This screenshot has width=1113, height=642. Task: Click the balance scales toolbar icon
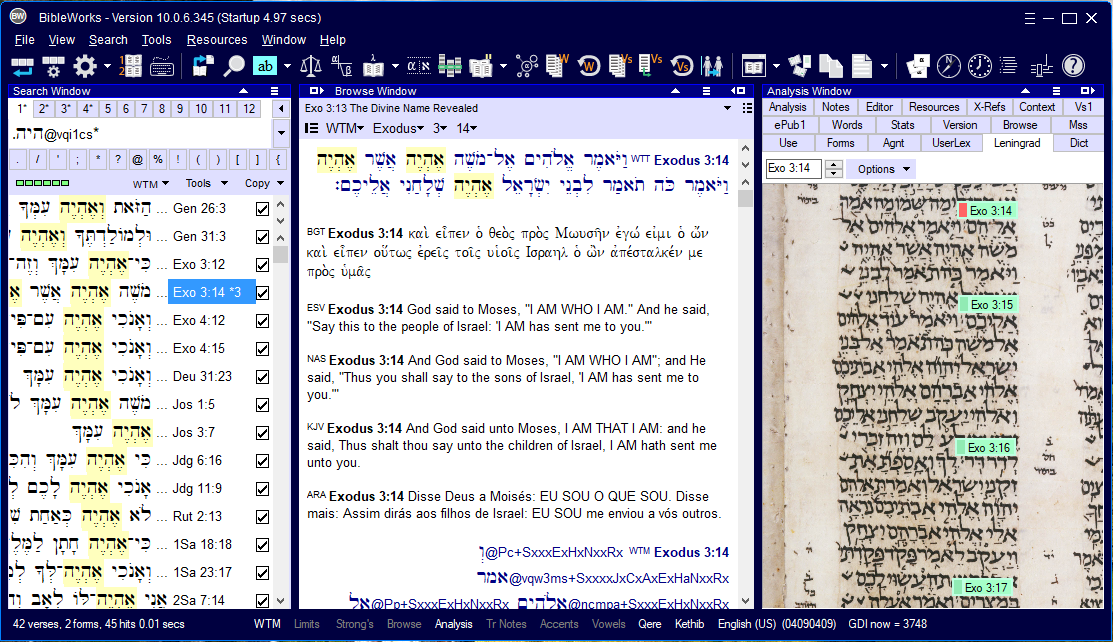311,66
